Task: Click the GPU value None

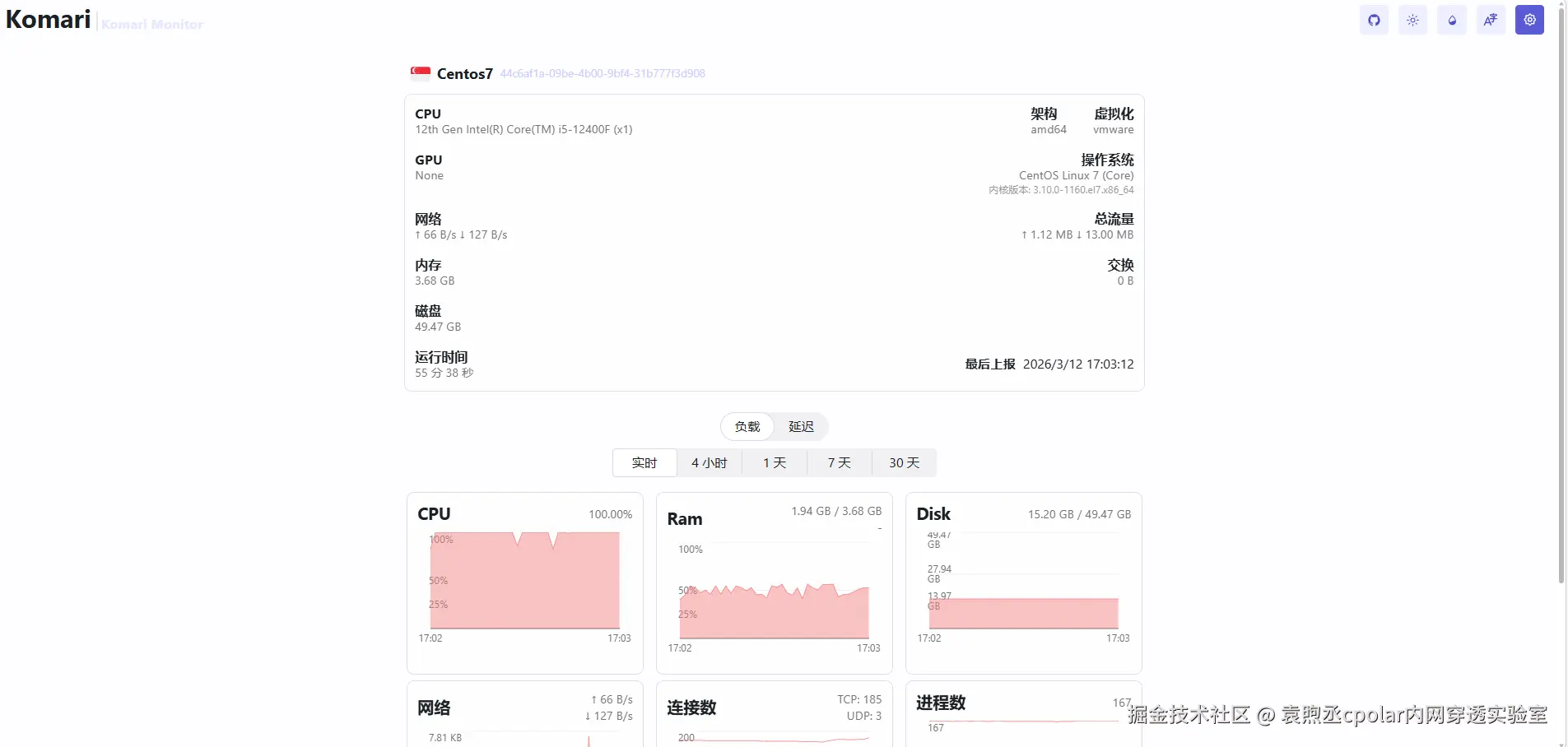Action: 429,175
